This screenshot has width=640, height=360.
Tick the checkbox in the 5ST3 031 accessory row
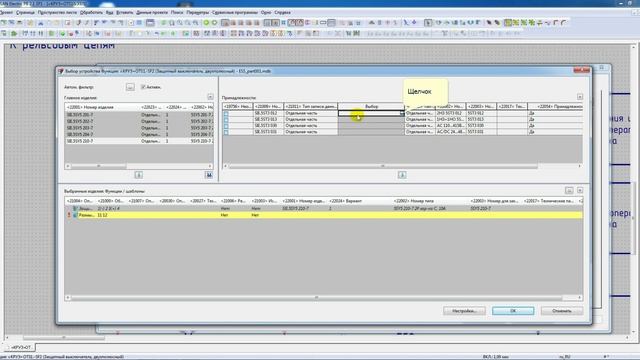(x=226, y=132)
